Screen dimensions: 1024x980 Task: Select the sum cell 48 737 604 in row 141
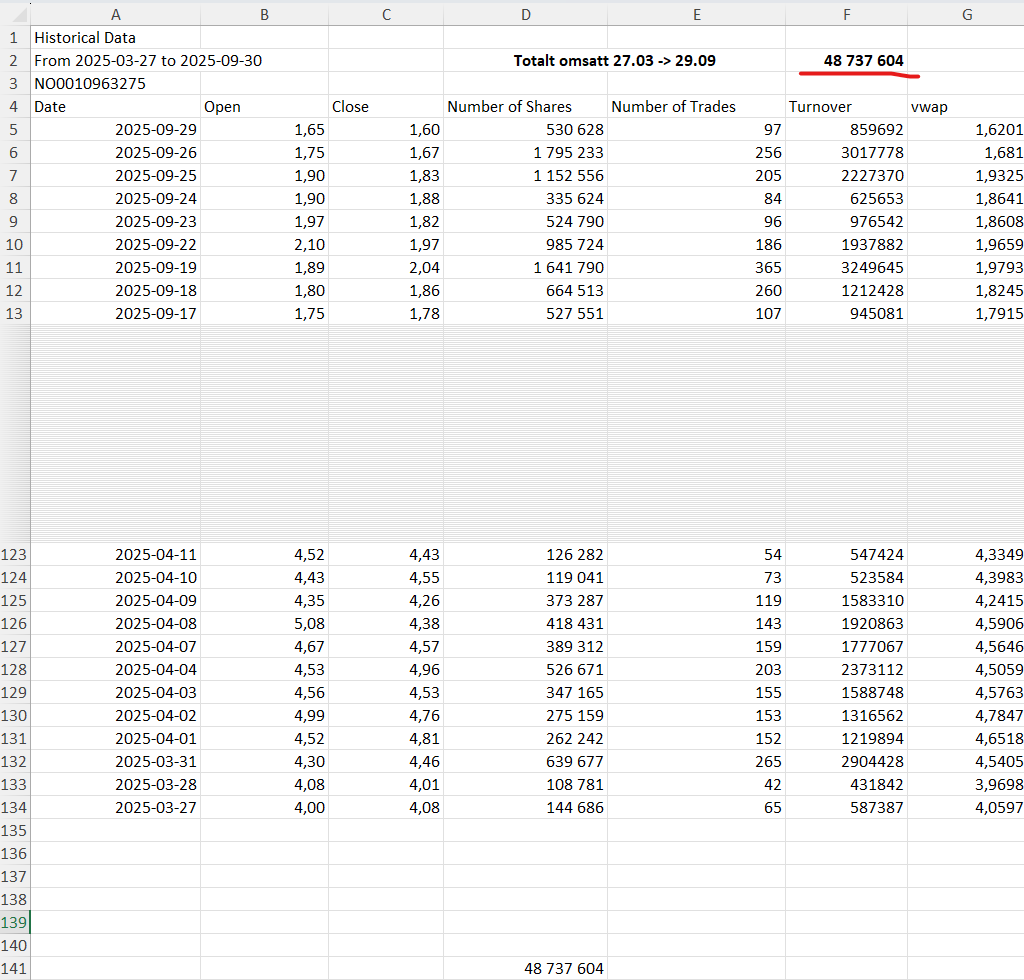(564, 968)
